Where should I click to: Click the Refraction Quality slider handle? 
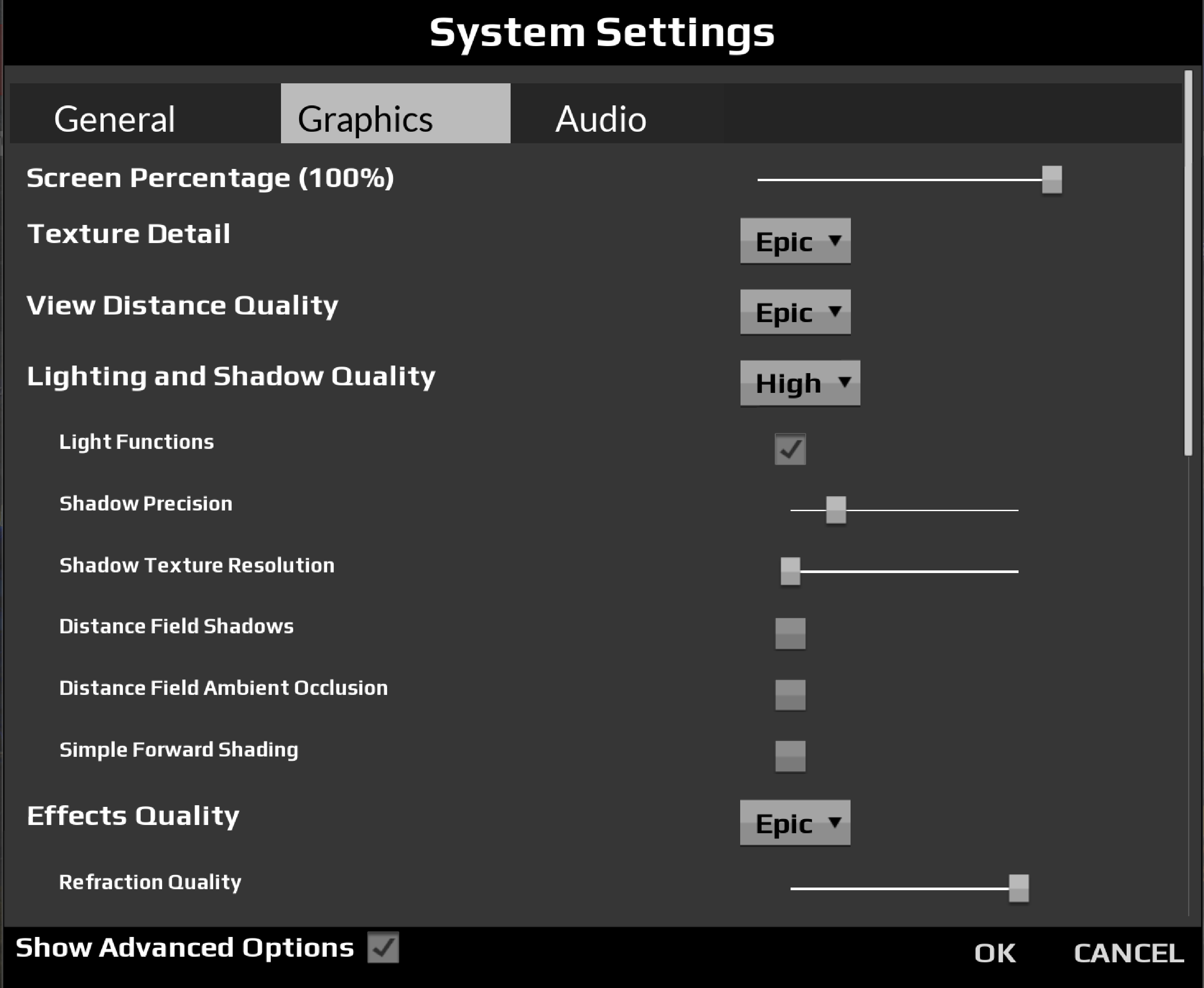pyautogui.click(x=1019, y=888)
